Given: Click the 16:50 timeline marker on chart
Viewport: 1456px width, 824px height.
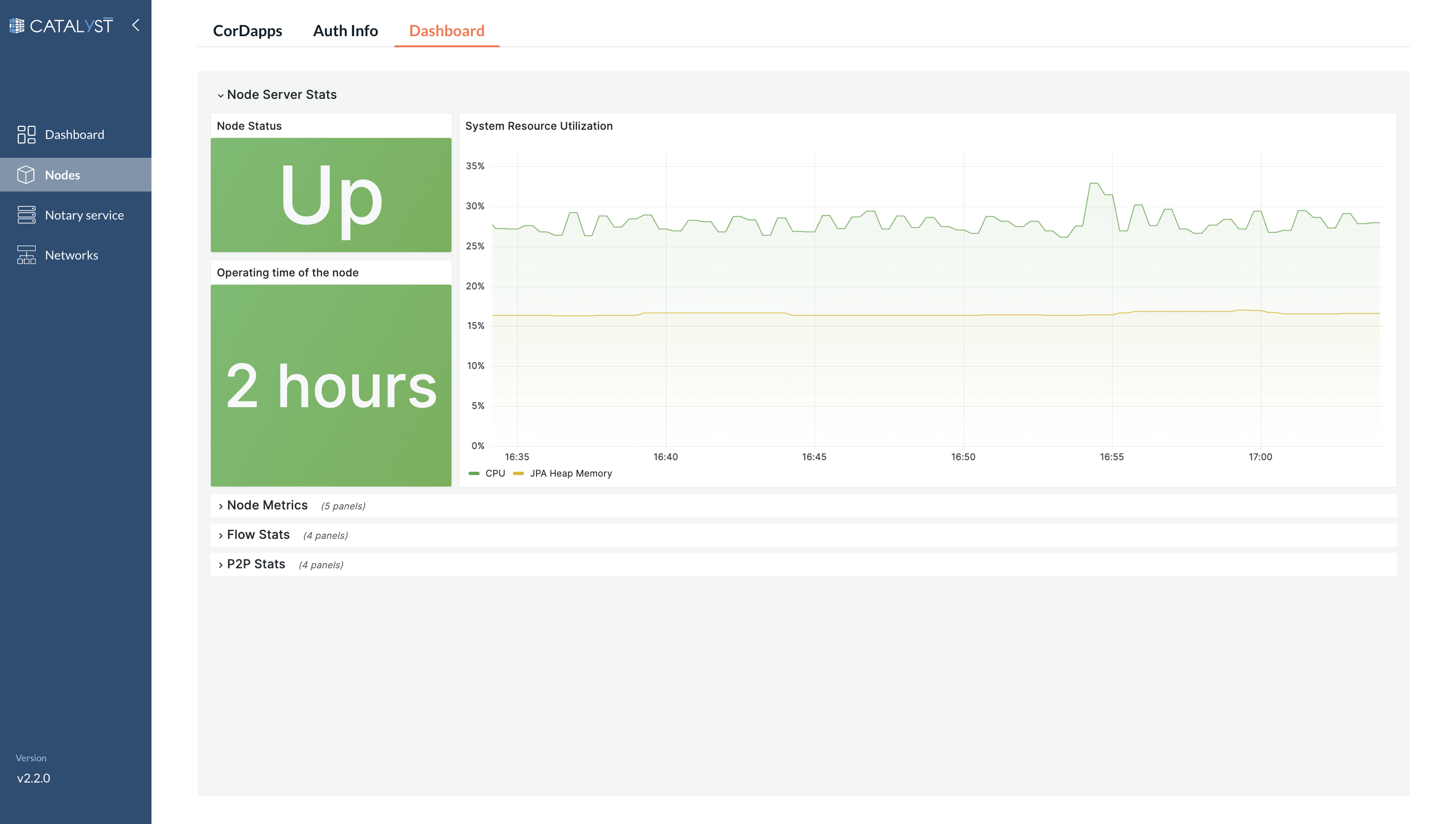Looking at the screenshot, I should (963, 457).
